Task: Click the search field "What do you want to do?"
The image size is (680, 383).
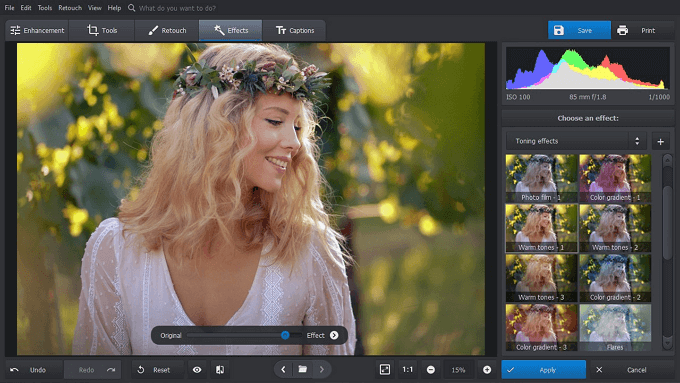Action: pyautogui.click(x=177, y=8)
